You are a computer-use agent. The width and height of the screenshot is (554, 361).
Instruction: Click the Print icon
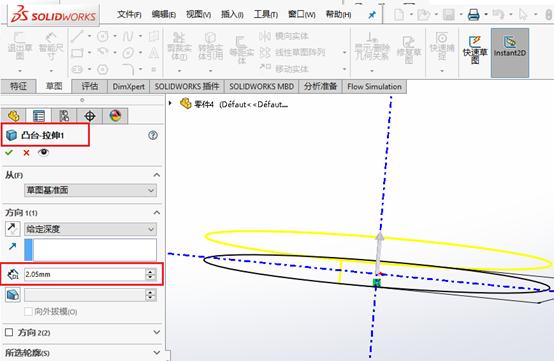[473, 14]
